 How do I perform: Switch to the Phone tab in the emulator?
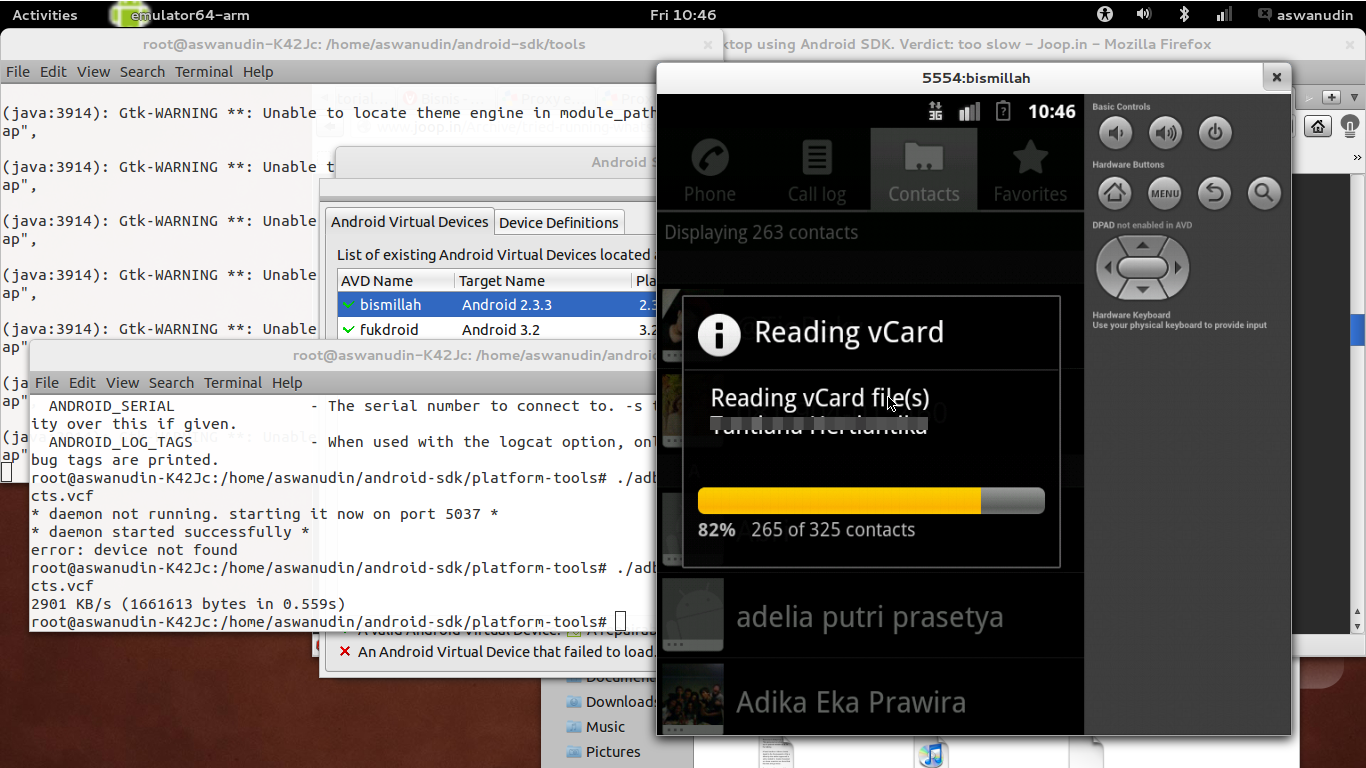[x=710, y=169]
